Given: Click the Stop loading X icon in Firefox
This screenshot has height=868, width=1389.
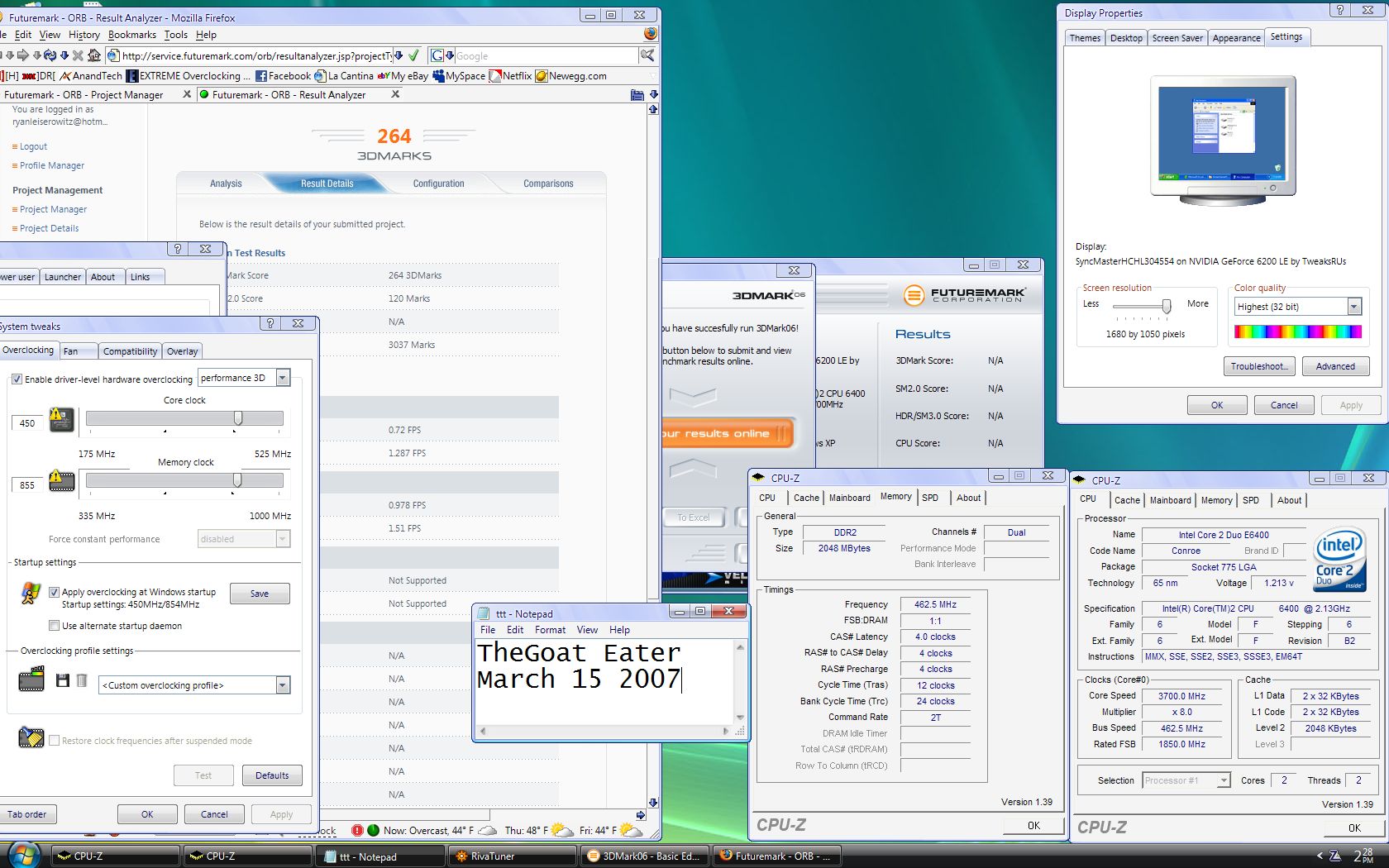Looking at the screenshot, I should coord(78,55).
